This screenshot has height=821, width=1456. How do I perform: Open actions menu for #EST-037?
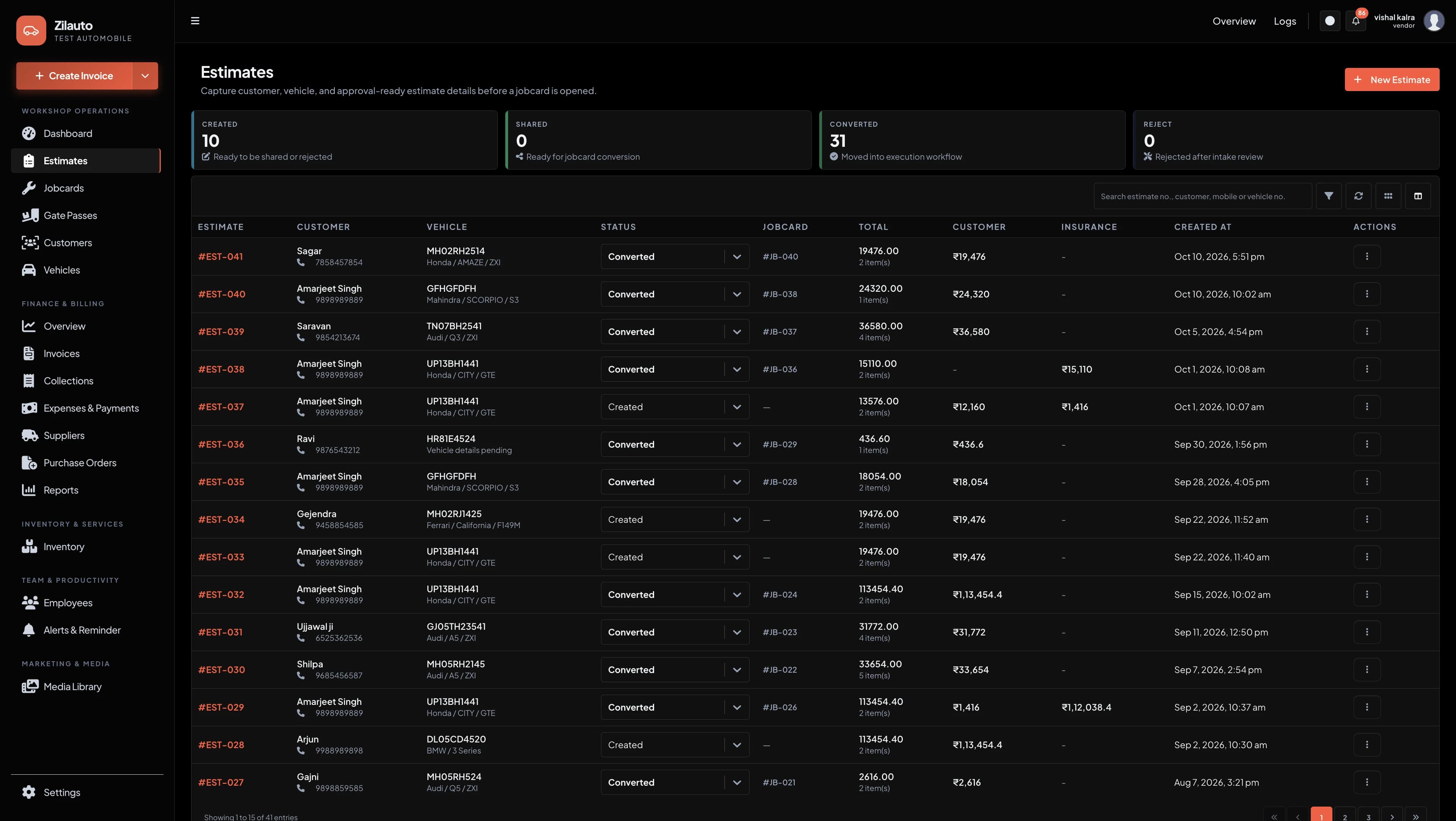pyautogui.click(x=1367, y=407)
